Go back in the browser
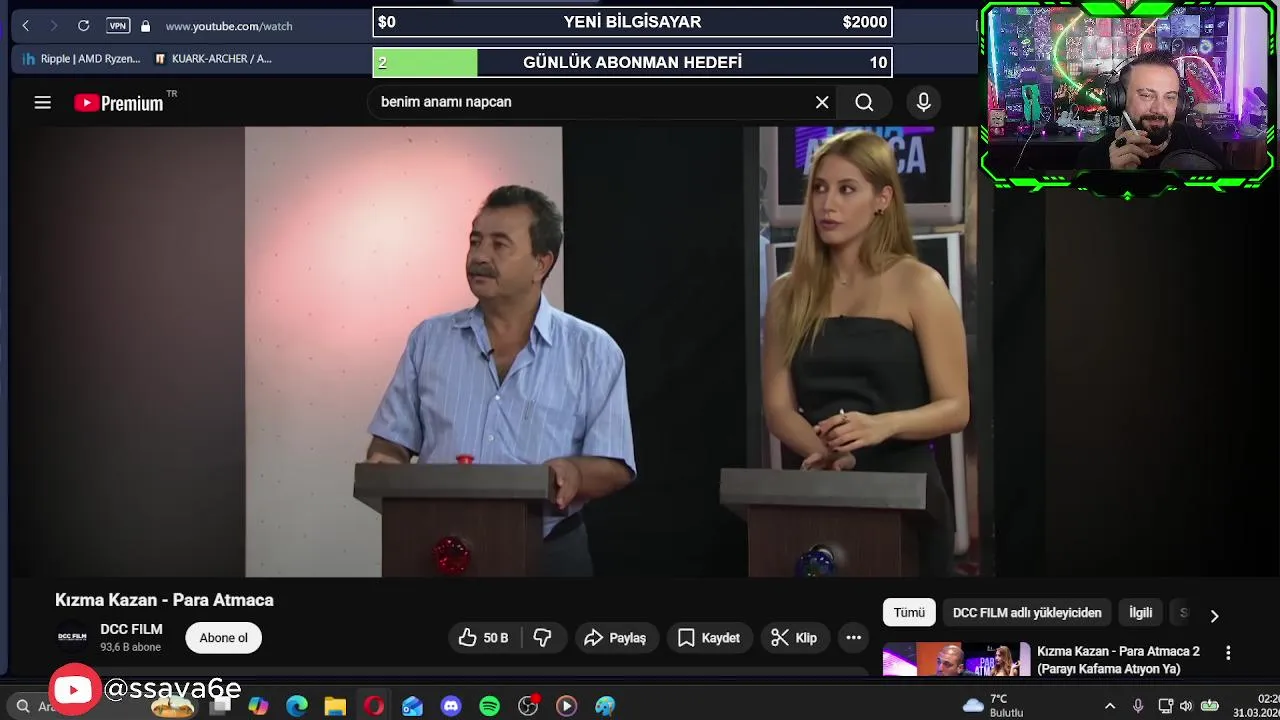 (26, 26)
